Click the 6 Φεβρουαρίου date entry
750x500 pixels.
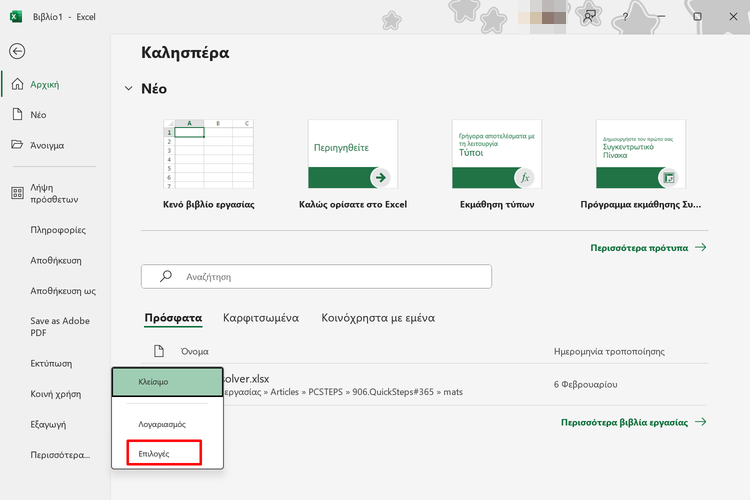[x=585, y=385]
